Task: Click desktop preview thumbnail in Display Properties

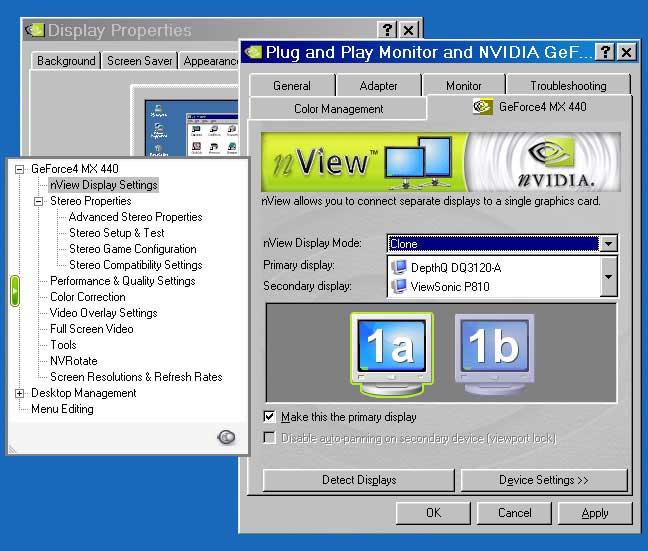Action: pos(191,128)
